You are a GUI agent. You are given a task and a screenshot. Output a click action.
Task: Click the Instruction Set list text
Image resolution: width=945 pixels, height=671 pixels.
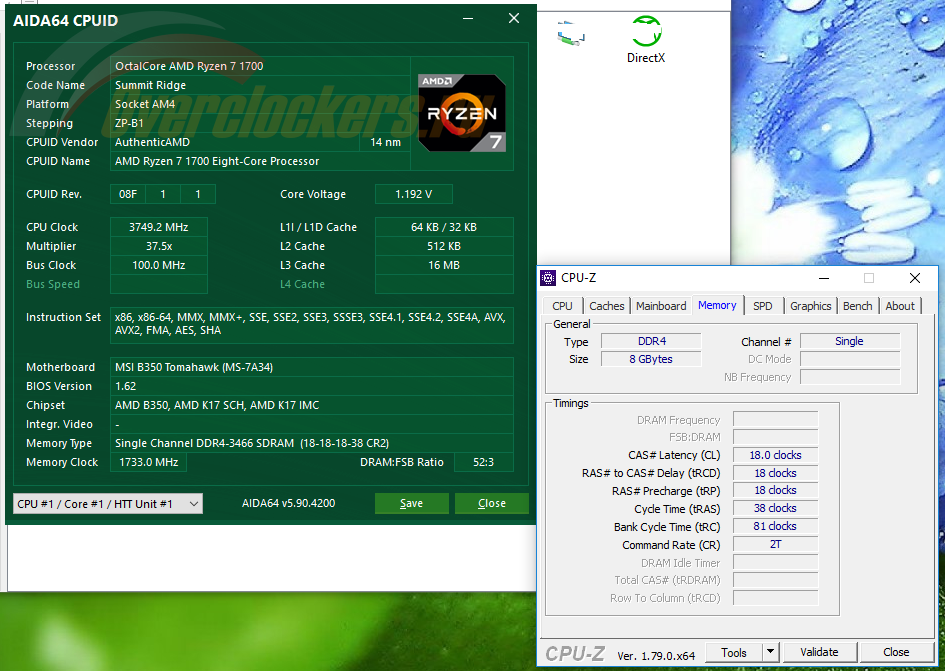click(x=311, y=324)
